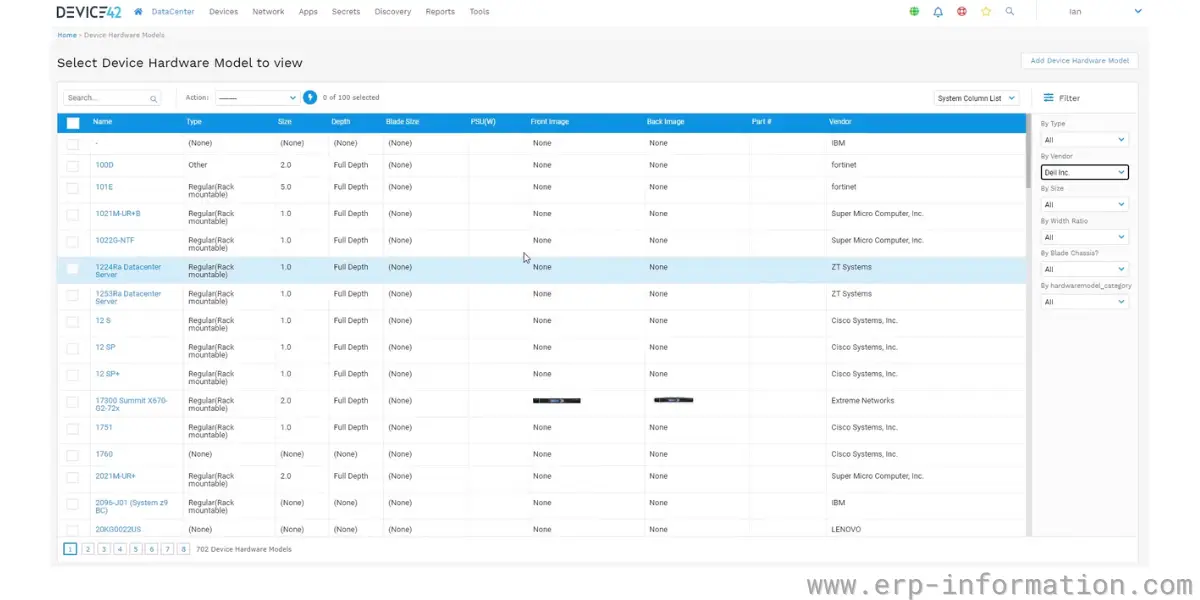Open the By Width Ratio dropdown
Viewport: 1200px width, 600px height.
1084,237
